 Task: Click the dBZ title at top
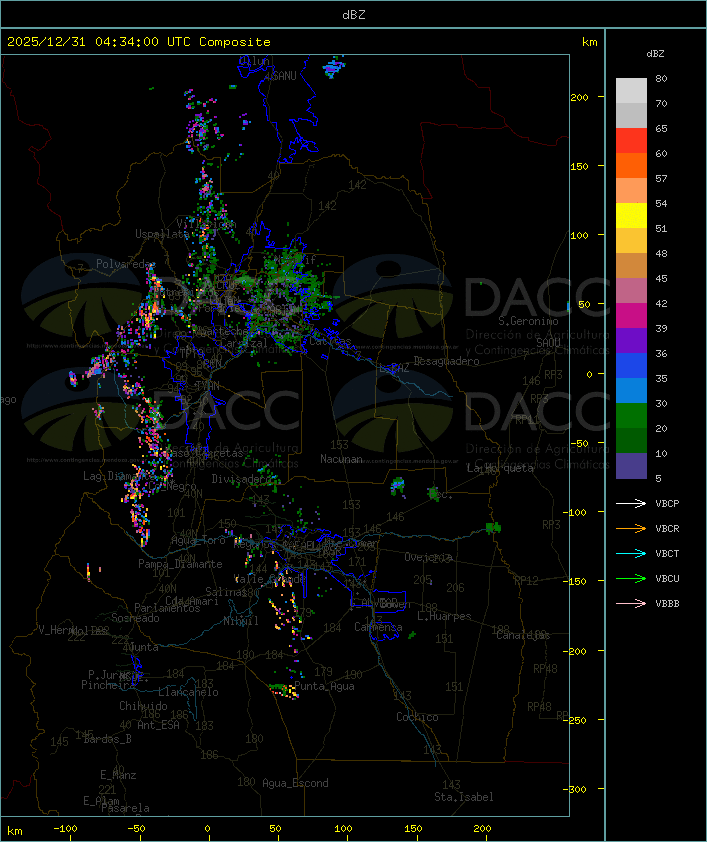[x=354, y=15]
